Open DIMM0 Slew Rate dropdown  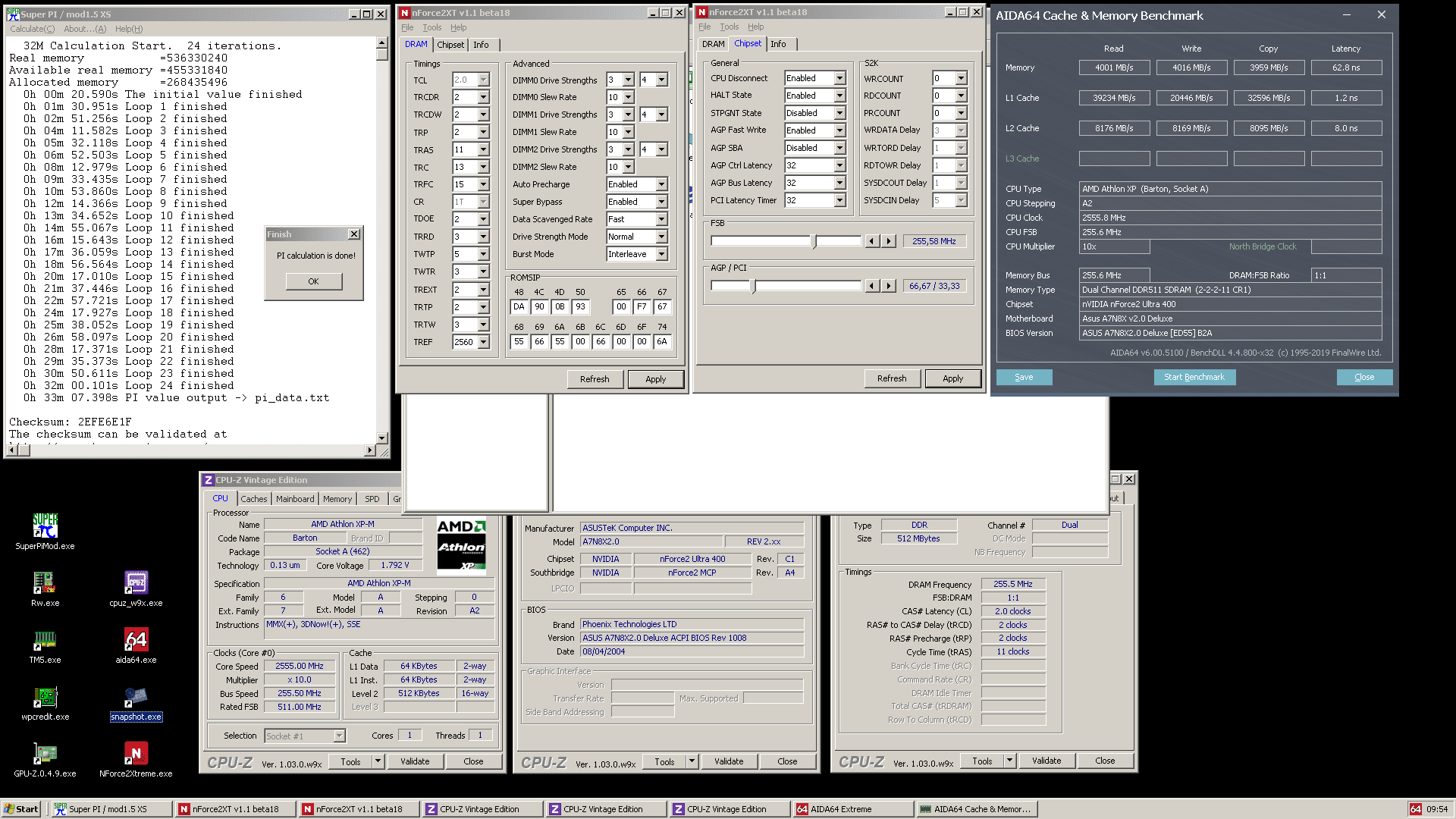pyautogui.click(x=628, y=97)
